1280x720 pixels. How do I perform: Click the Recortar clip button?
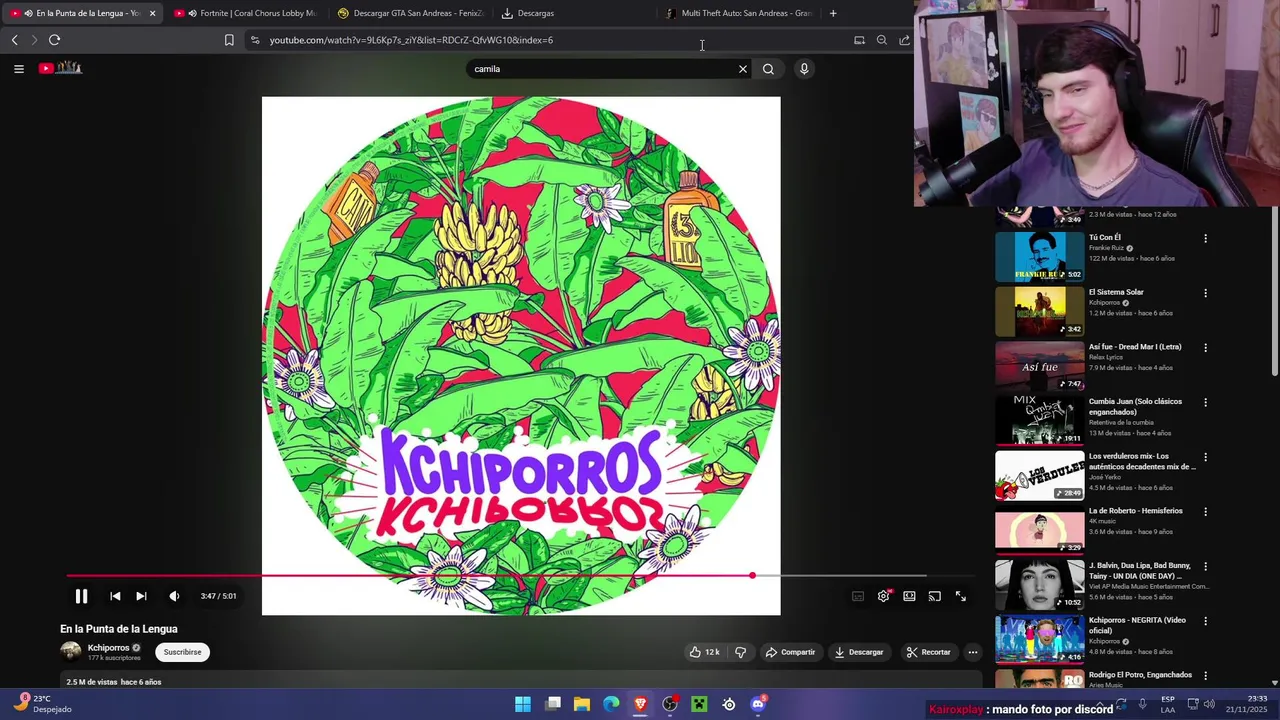pos(928,652)
